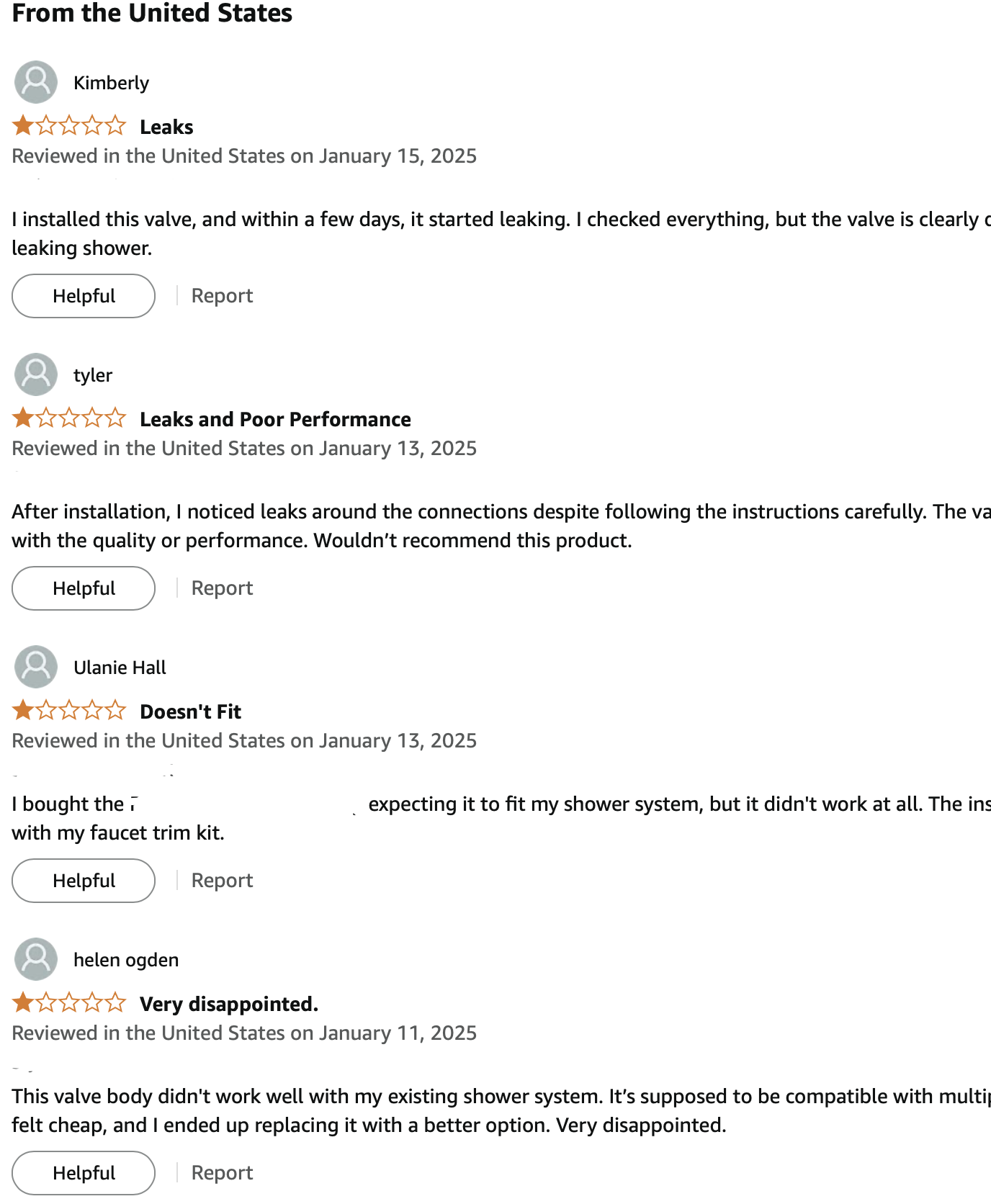The width and height of the screenshot is (991, 1204).
Task: Open the "Leaks and Poor Performance" review title
Action: click(x=275, y=419)
